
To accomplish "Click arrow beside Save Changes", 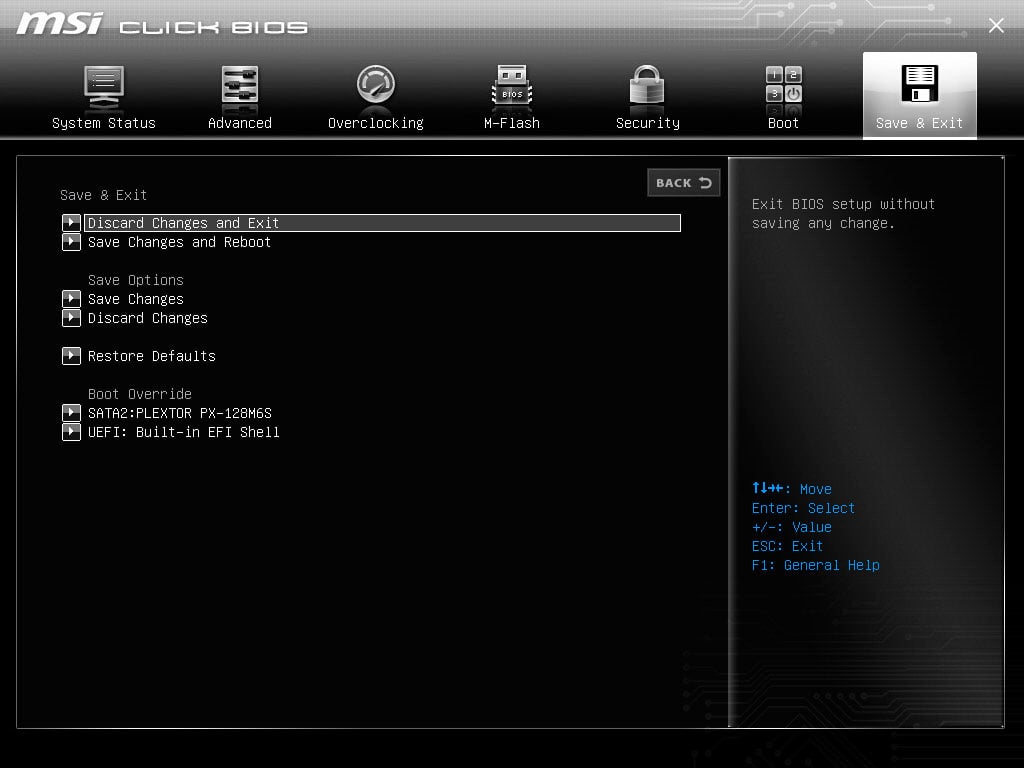I will point(71,299).
